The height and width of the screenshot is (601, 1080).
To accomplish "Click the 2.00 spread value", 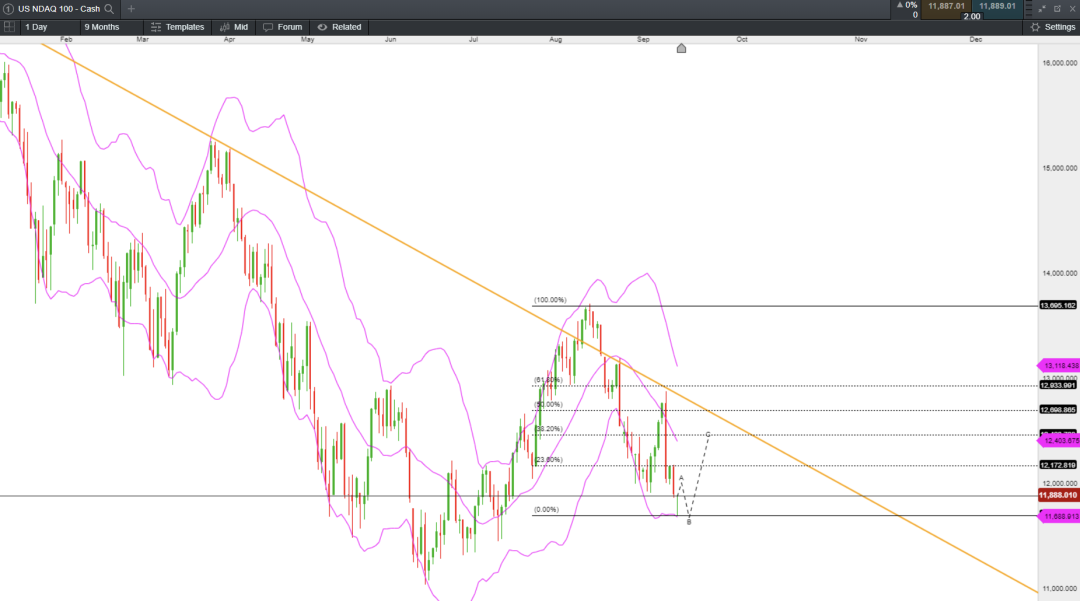I will pos(972,16).
